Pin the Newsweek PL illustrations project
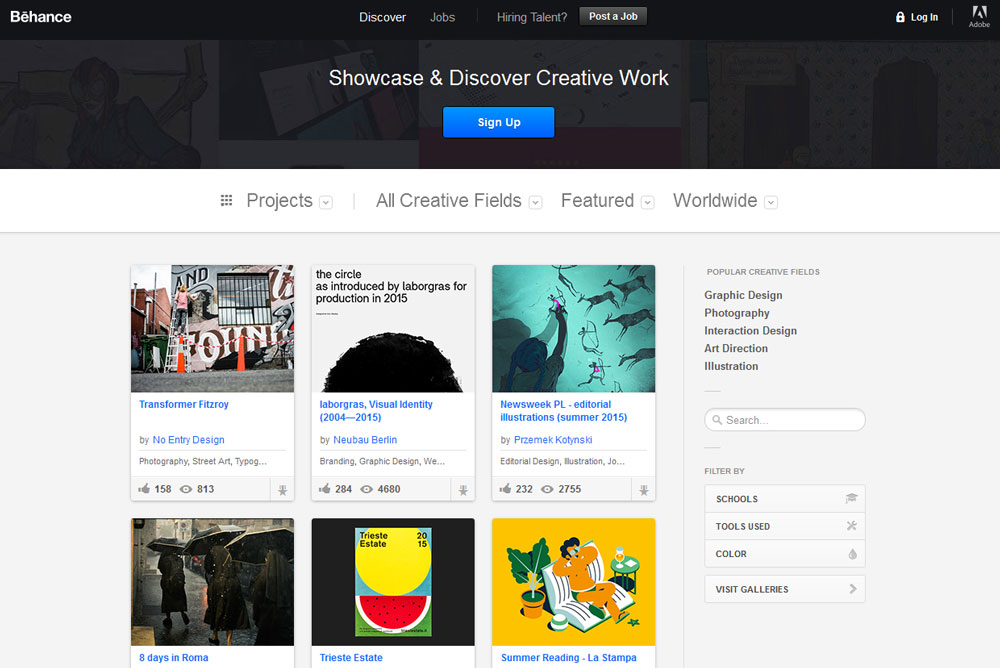This screenshot has width=1000, height=668. coord(643,490)
